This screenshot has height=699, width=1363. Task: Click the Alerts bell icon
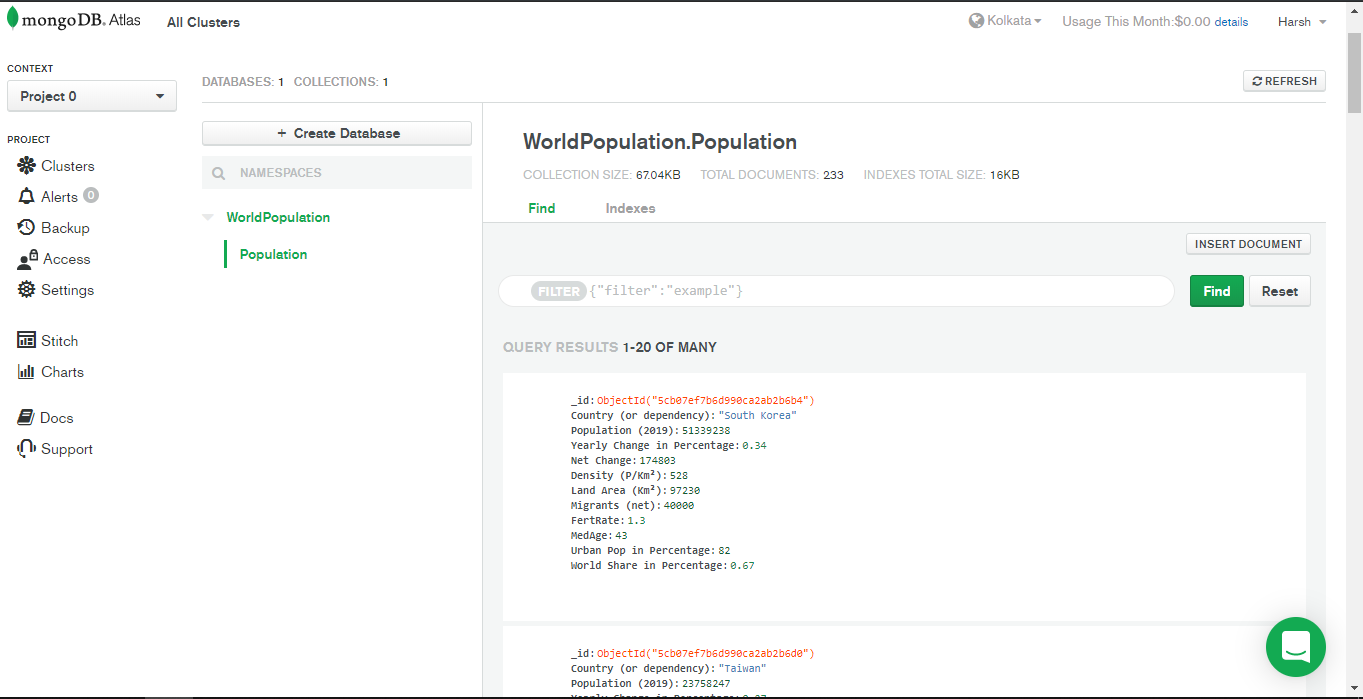click(26, 196)
